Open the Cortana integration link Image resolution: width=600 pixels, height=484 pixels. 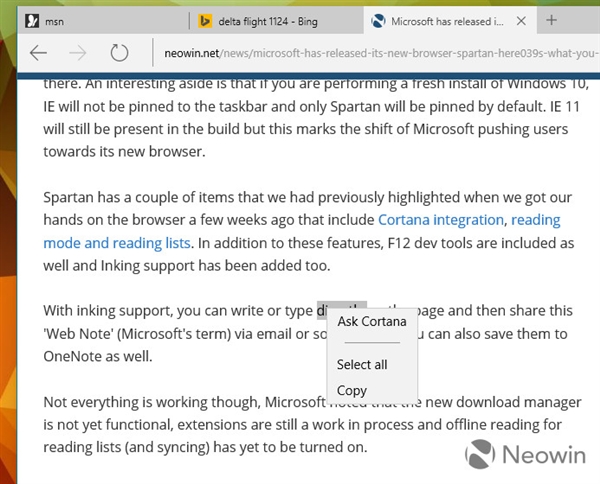tap(441, 220)
